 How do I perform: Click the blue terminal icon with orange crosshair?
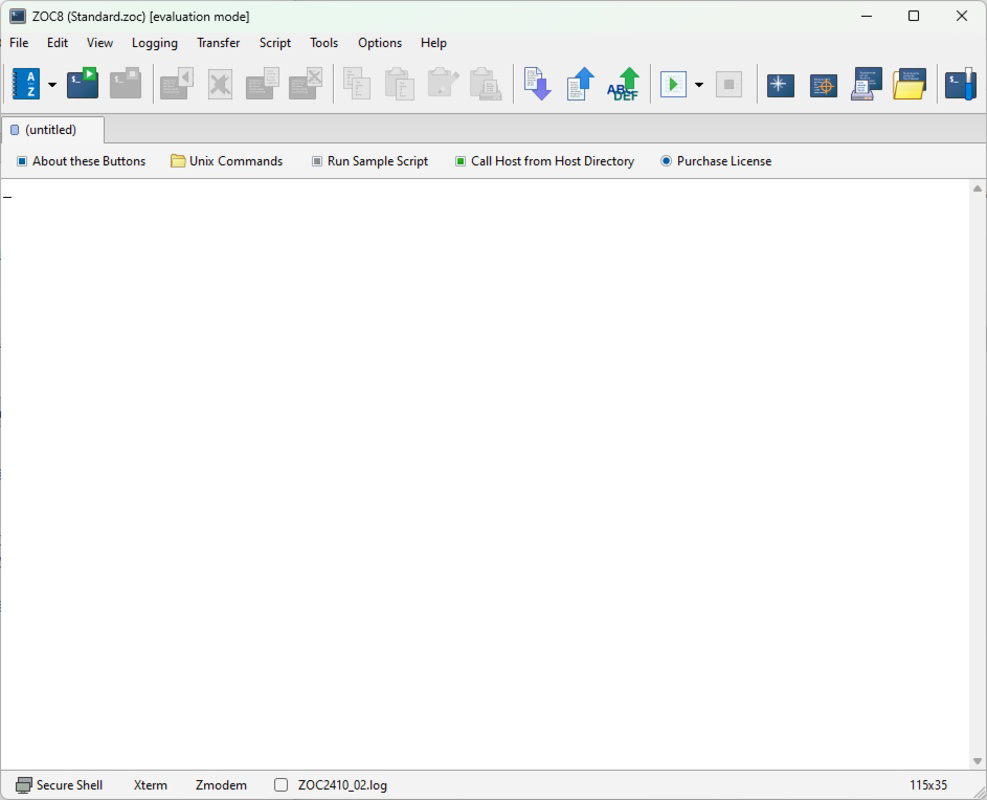coord(823,85)
